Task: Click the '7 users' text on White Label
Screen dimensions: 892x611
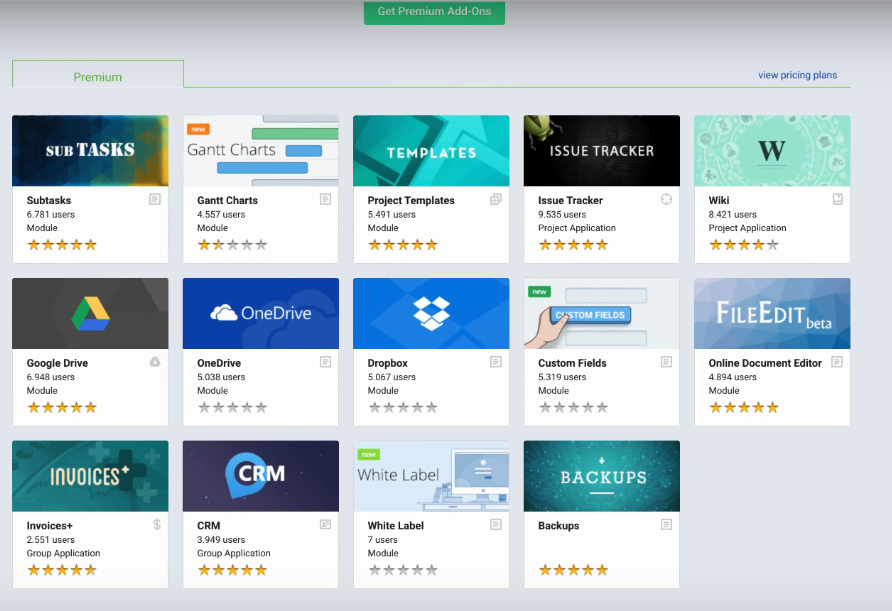Action: click(382, 540)
